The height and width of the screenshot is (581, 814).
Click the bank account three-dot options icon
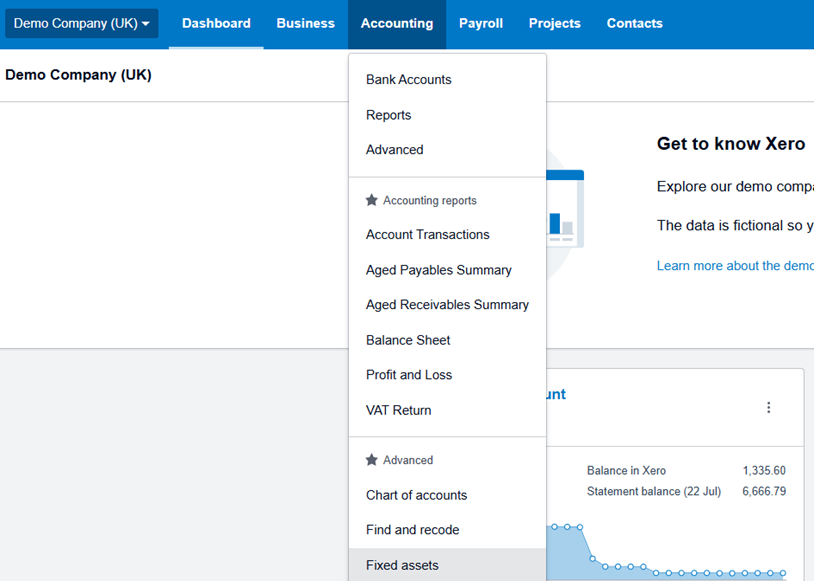click(768, 407)
